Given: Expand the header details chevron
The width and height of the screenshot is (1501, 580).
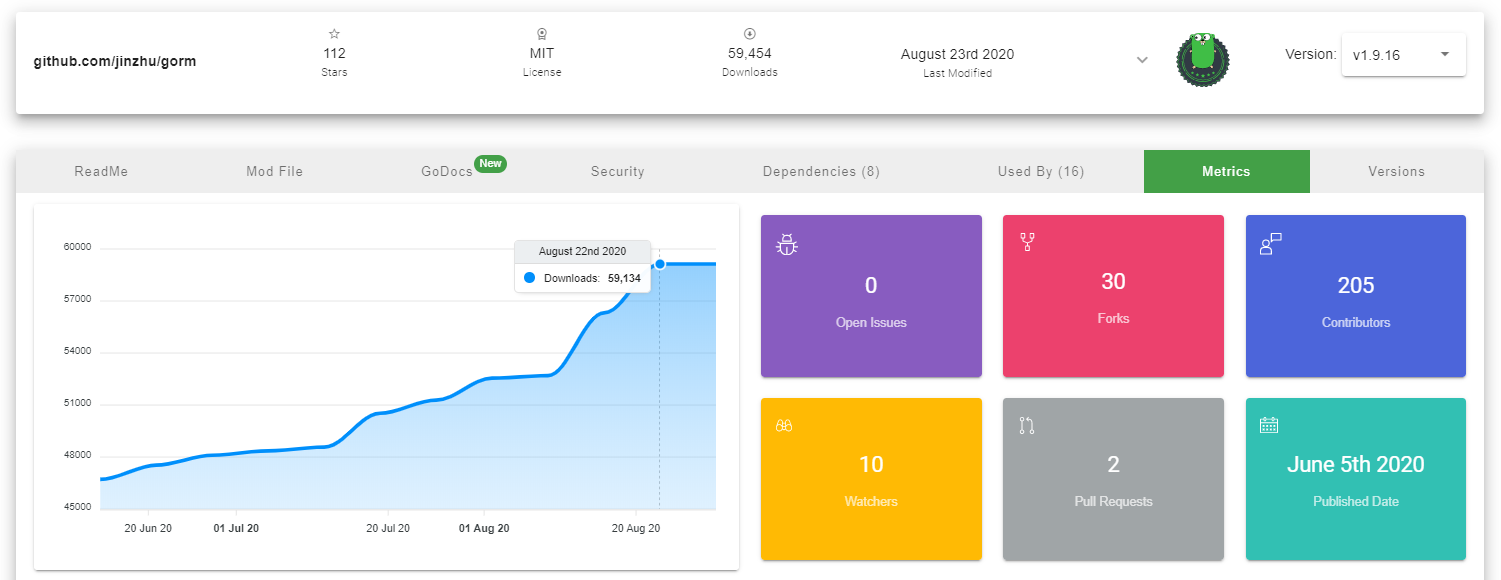Looking at the screenshot, I should [x=1142, y=60].
